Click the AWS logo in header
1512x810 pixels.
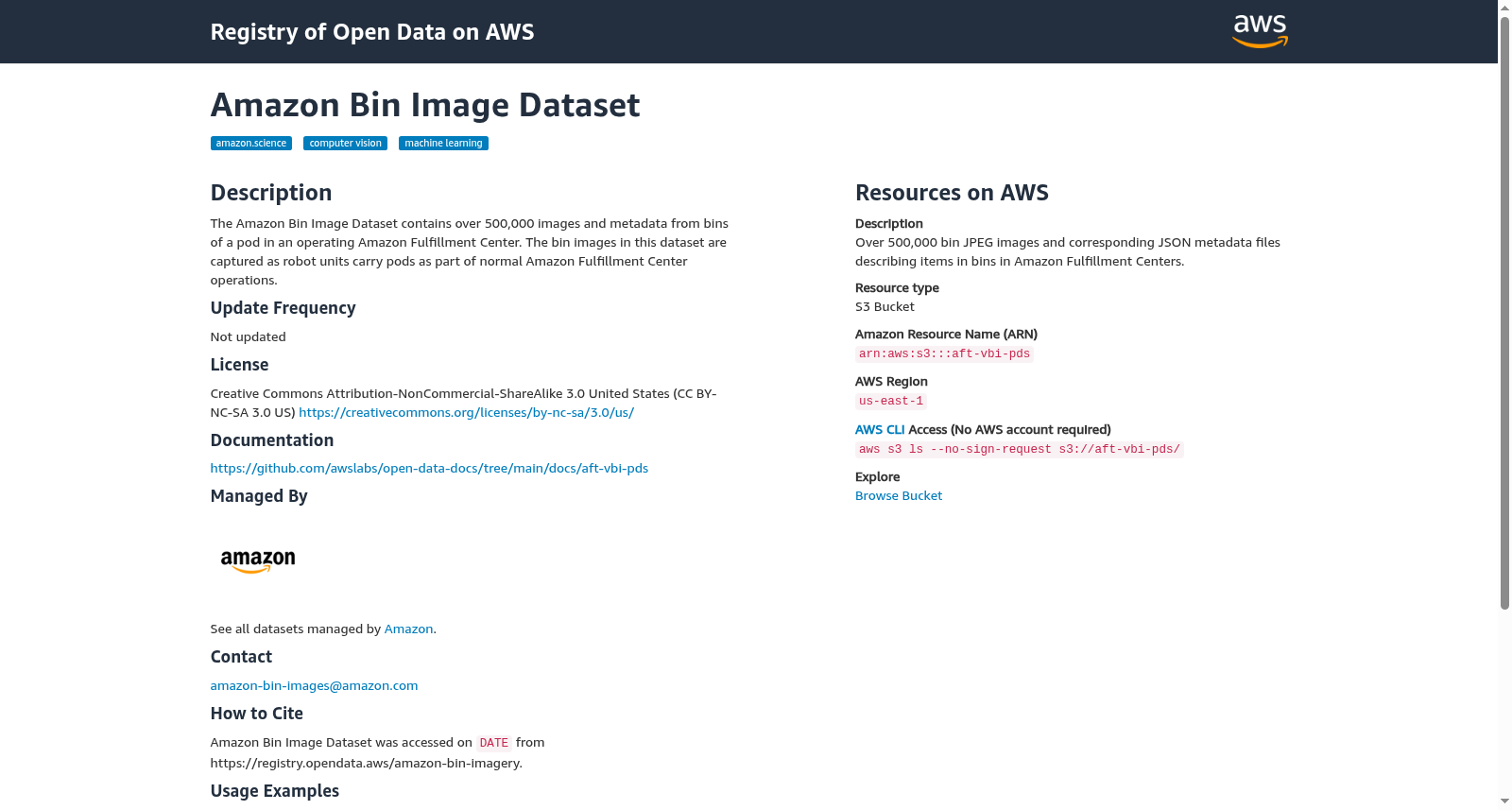(1260, 31)
